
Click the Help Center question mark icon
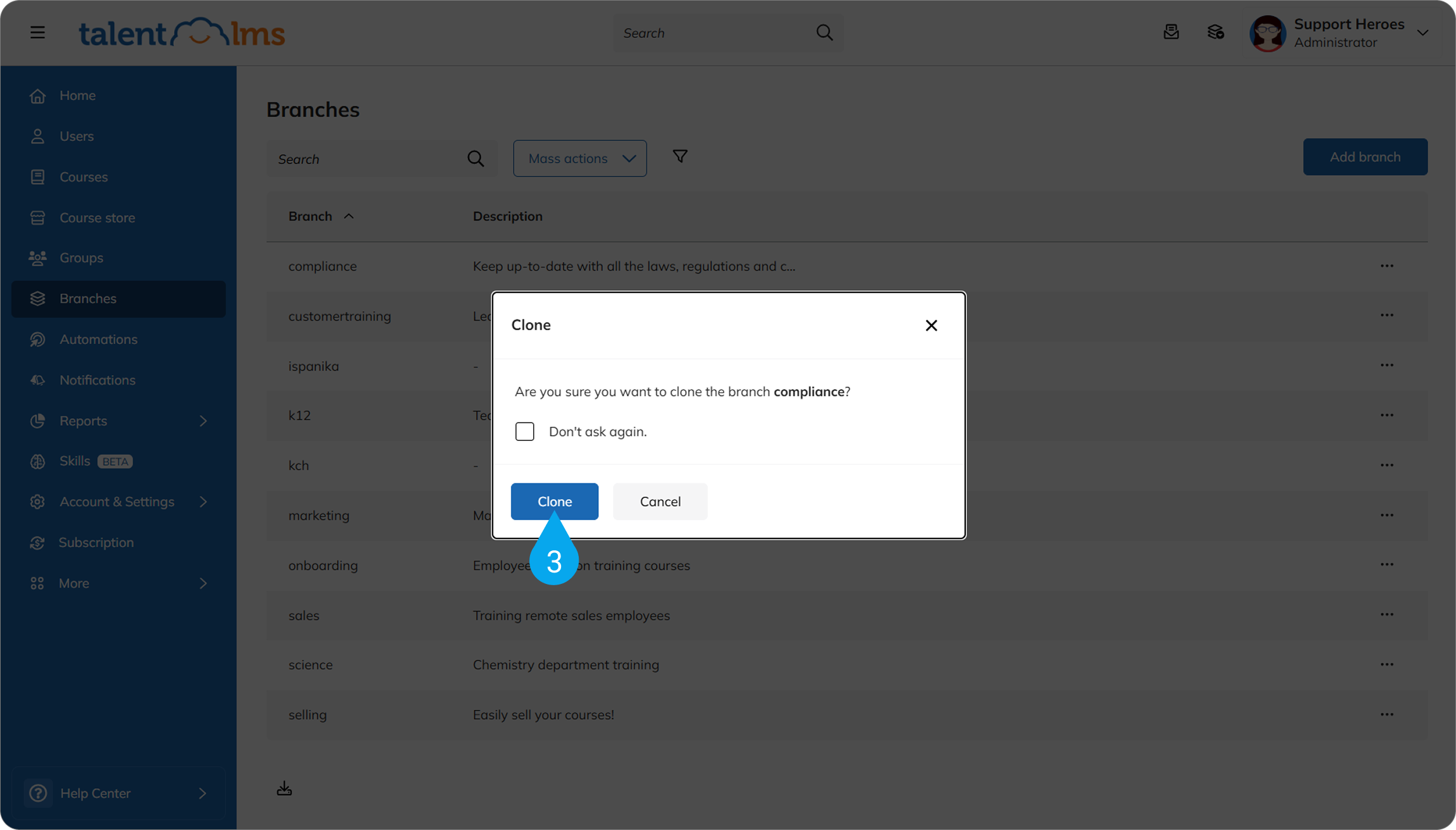[38, 793]
